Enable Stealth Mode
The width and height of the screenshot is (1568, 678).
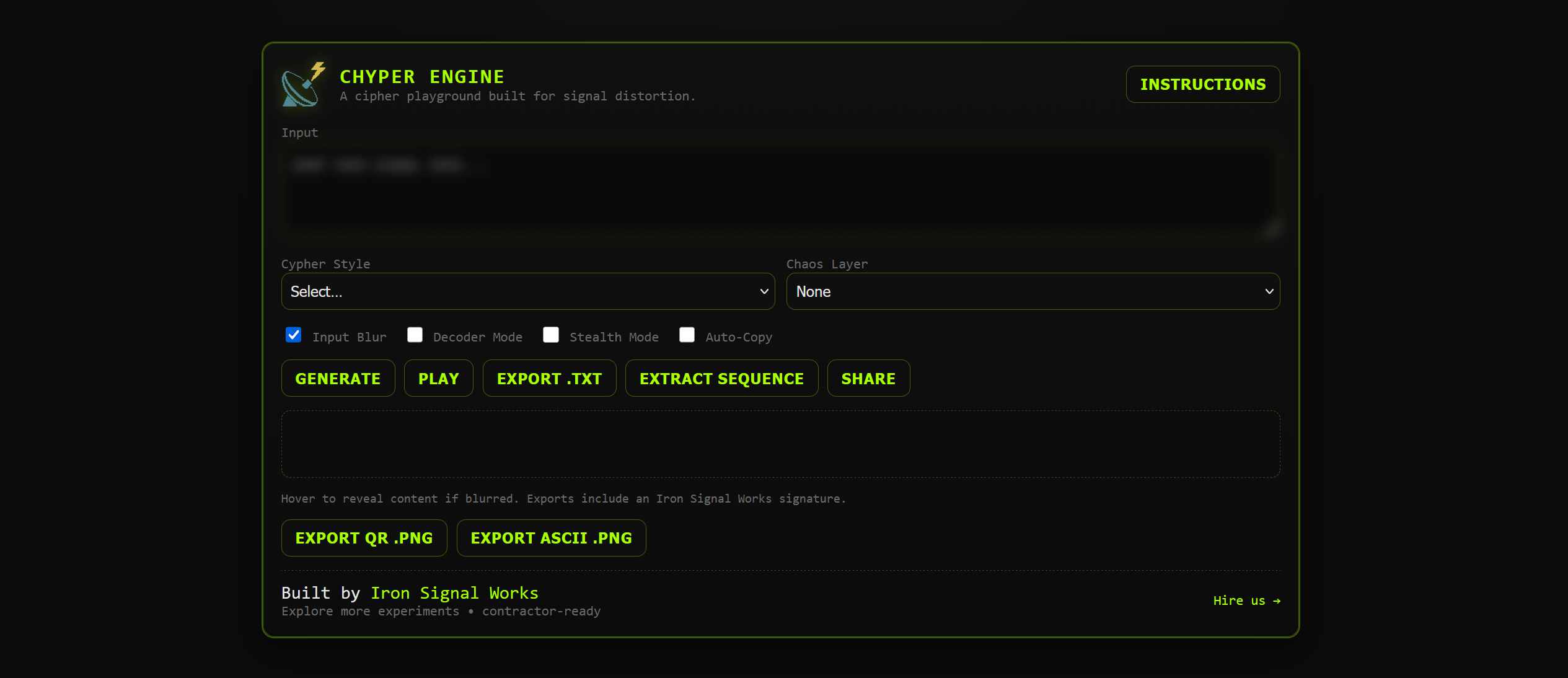click(550, 335)
